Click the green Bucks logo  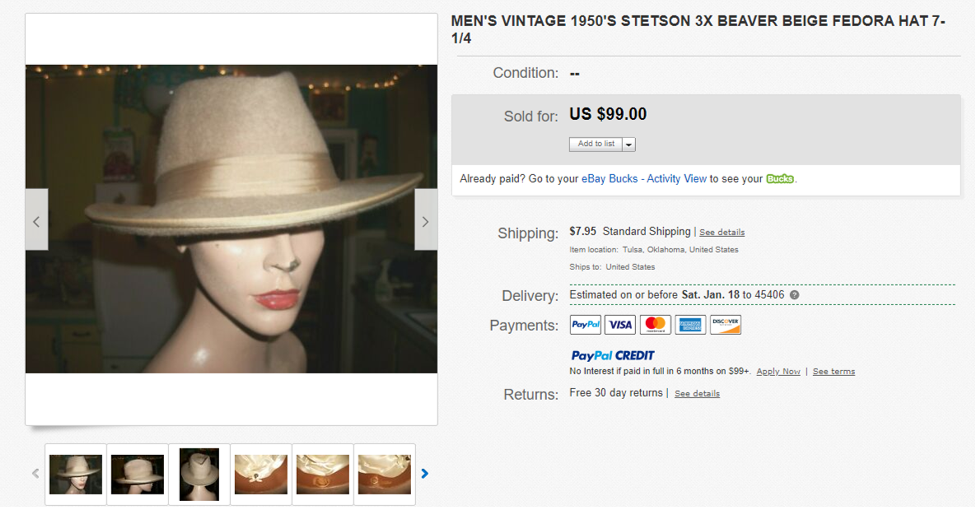(780, 179)
